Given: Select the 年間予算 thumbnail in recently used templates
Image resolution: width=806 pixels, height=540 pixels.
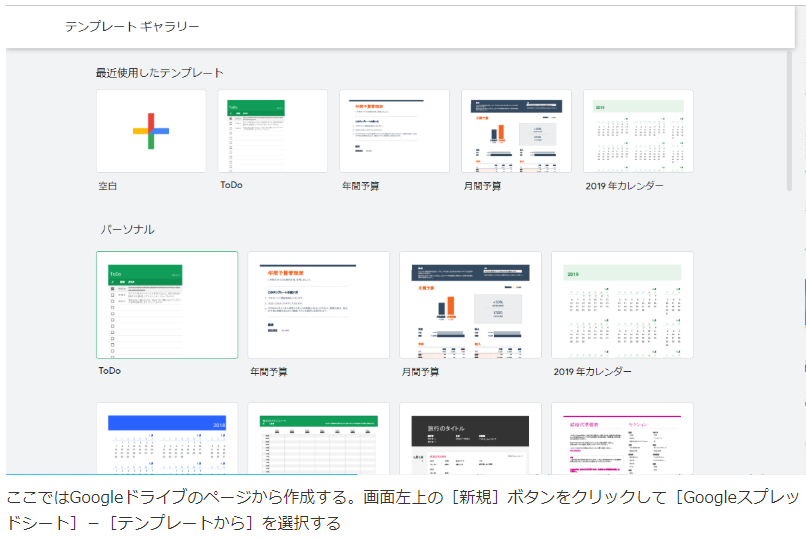Looking at the screenshot, I should click(394, 131).
